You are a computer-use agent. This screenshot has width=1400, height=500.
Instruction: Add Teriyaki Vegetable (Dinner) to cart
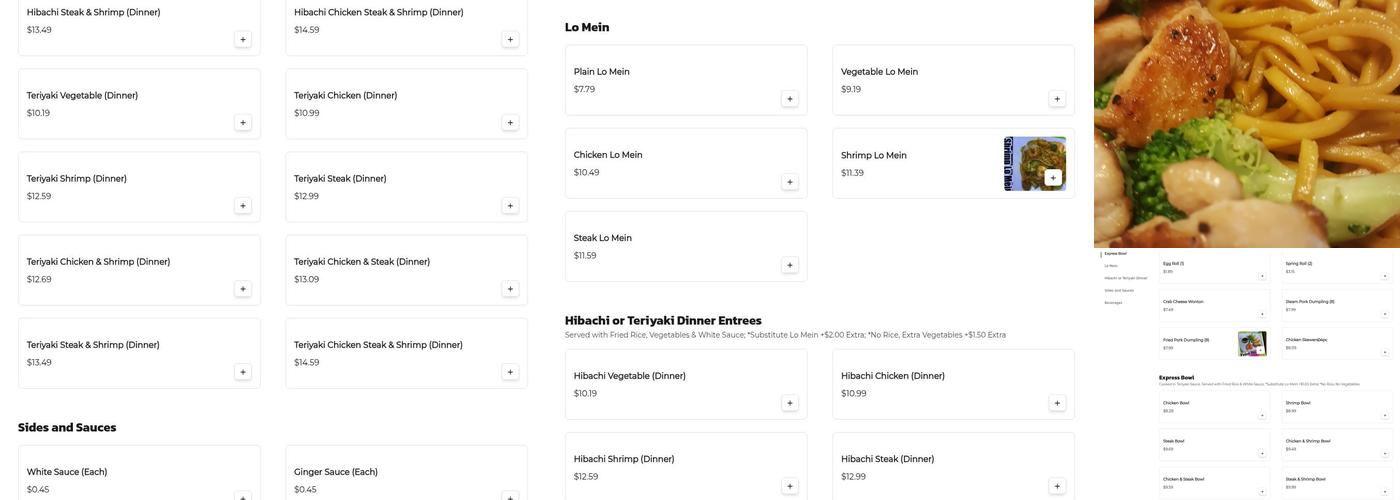coord(242,123)
